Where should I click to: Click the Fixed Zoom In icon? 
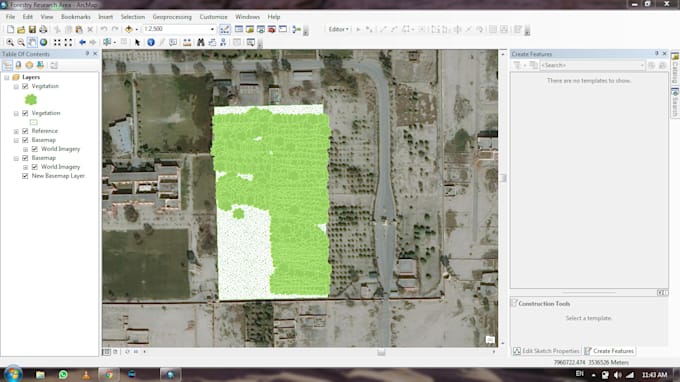click(x=57, y=42)
